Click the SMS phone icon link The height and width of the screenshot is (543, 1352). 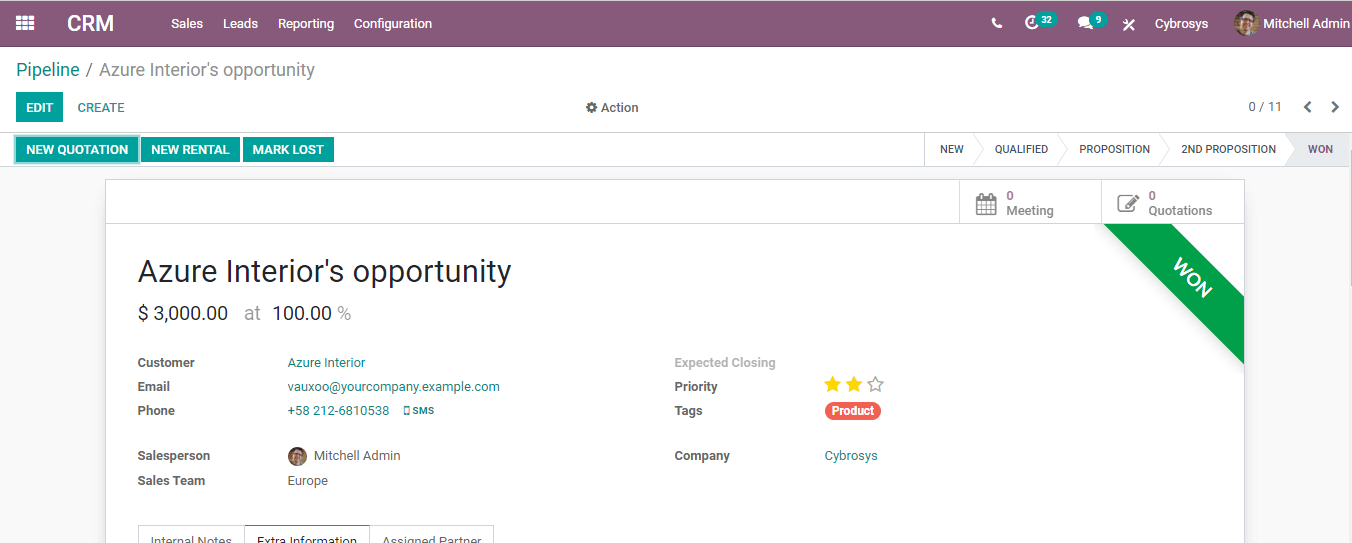[x=418, y=411]
